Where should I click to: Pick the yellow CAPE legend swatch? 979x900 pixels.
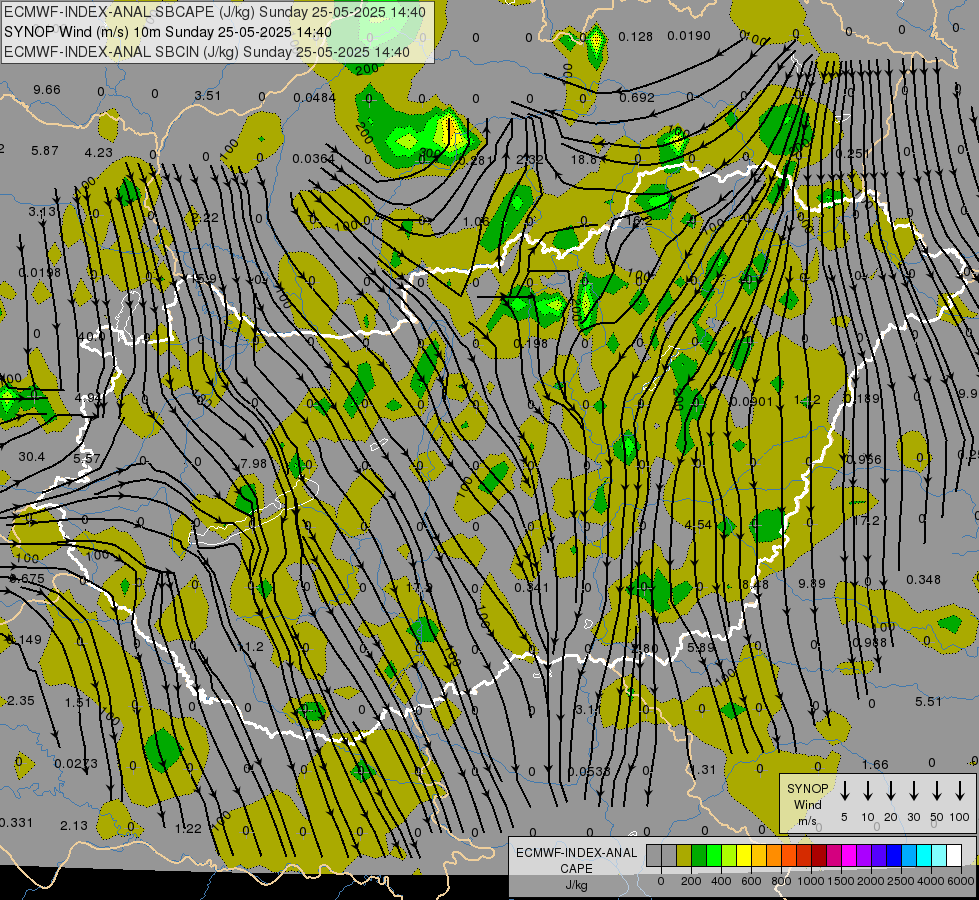(744, 855)
